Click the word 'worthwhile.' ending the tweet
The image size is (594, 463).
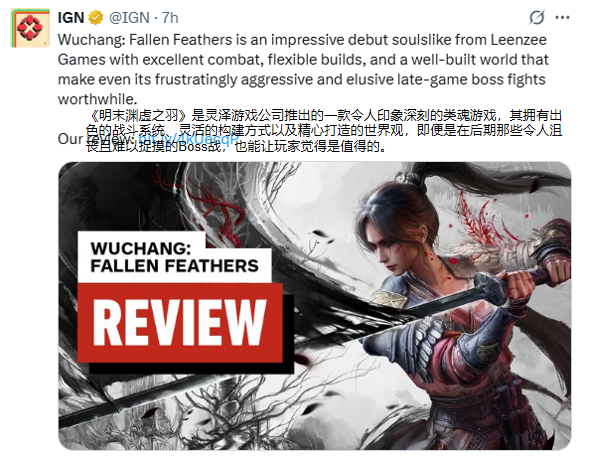[x=97, y=99]
